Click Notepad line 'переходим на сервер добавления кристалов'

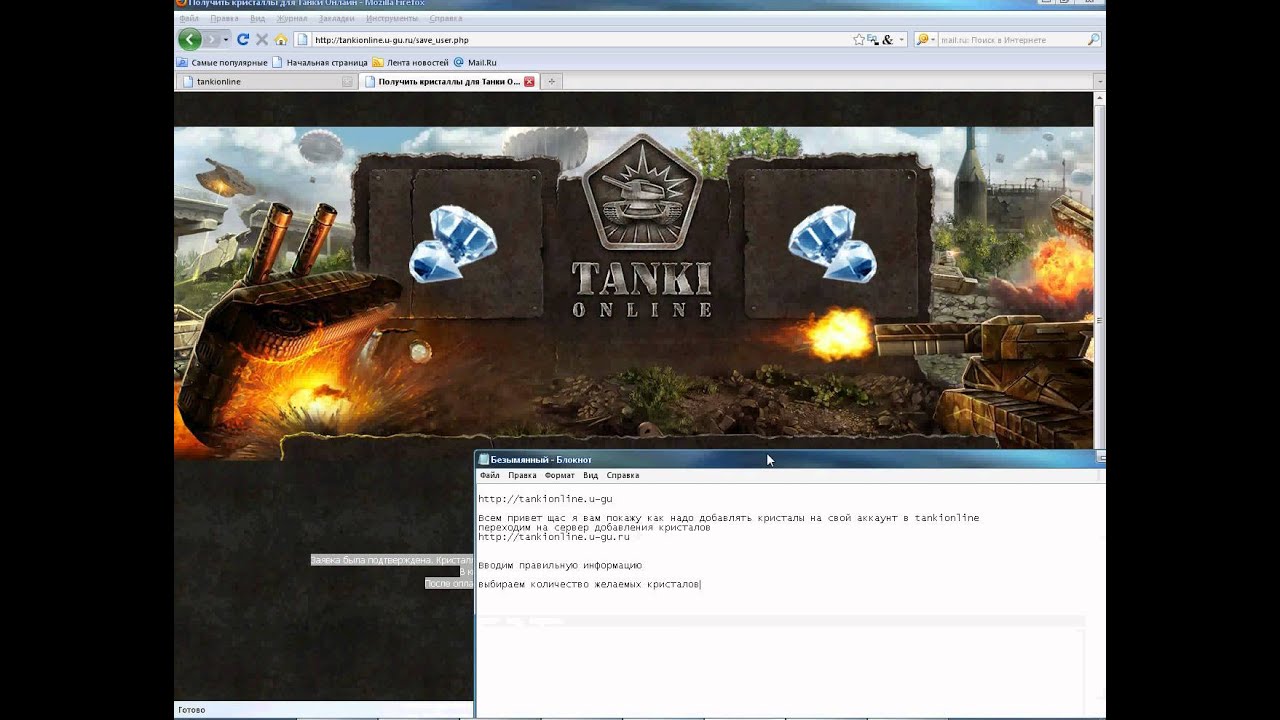coord(594,527)
